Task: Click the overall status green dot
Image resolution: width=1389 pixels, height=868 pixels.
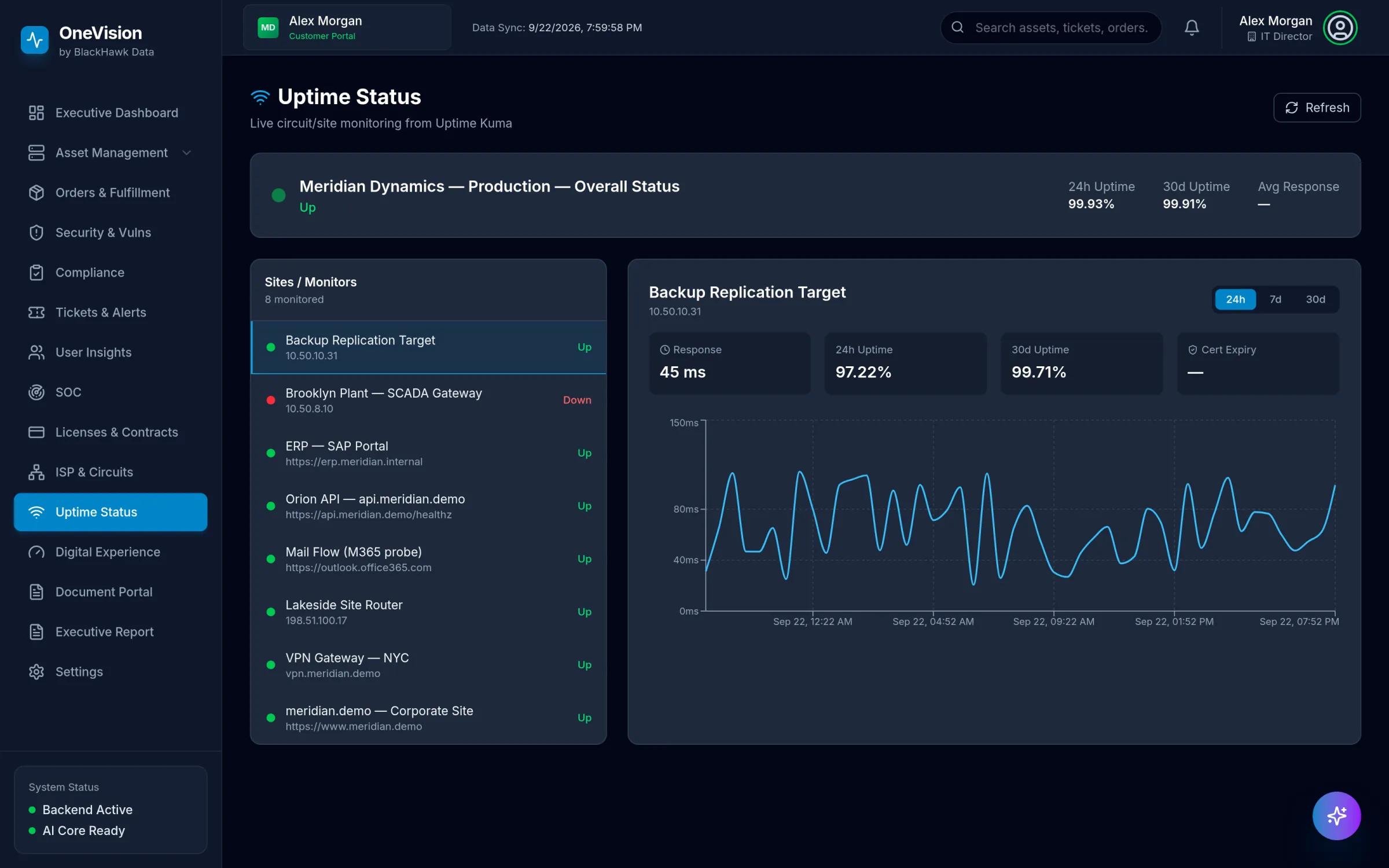Action: pos(278,195)
